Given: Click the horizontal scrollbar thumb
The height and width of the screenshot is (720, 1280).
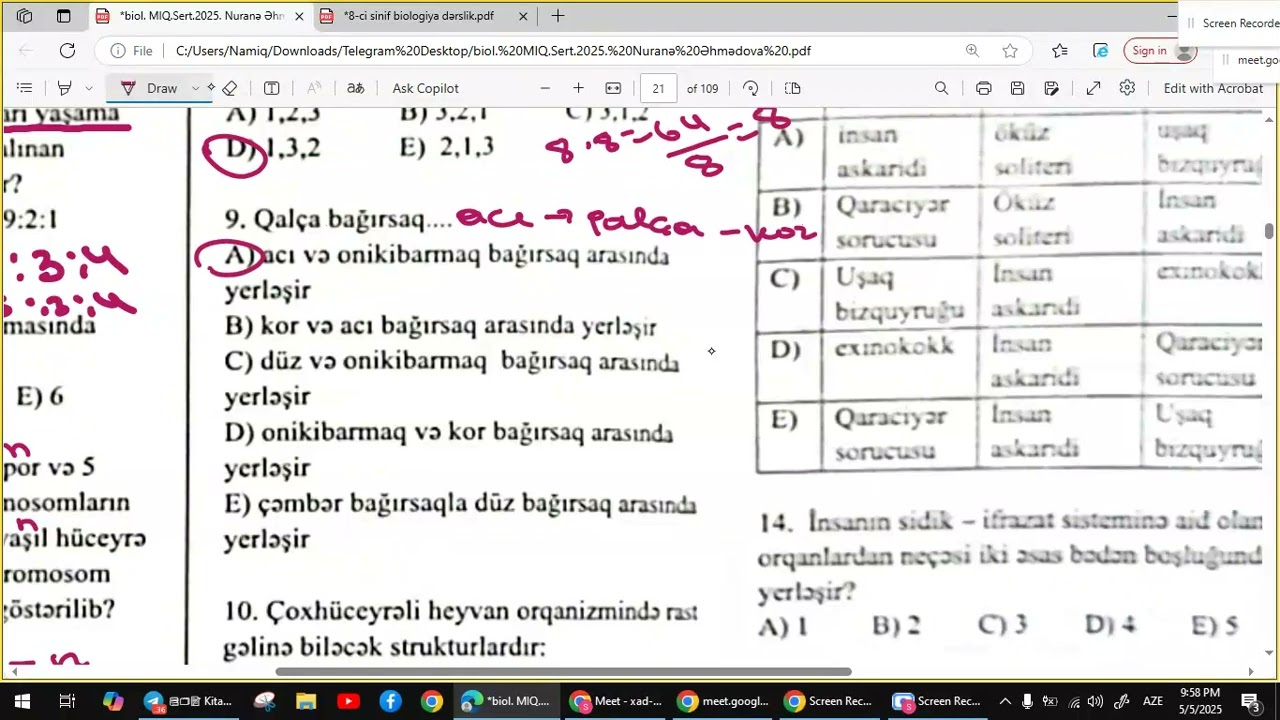Looking at the screenshot, I should (x=563, y=672).
